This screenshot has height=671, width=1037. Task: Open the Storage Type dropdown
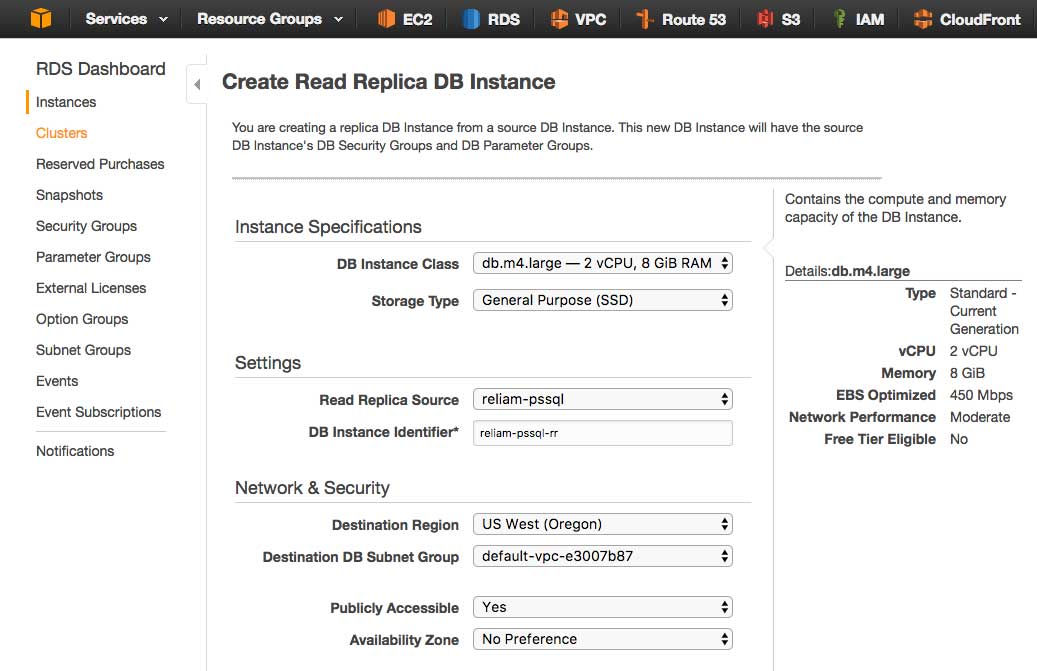tap(602, 300)
